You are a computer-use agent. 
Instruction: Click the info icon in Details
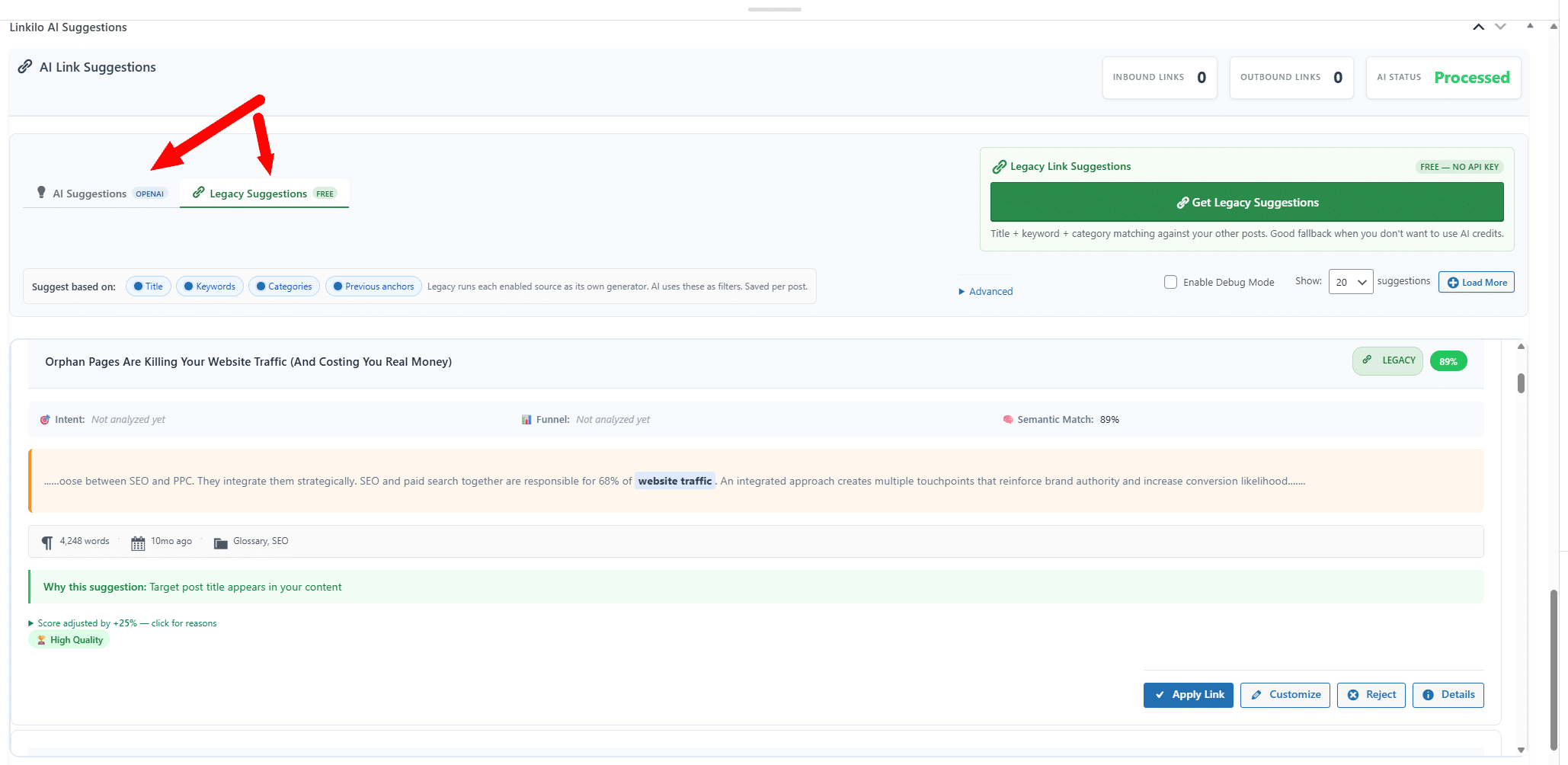click(1429, 695)
